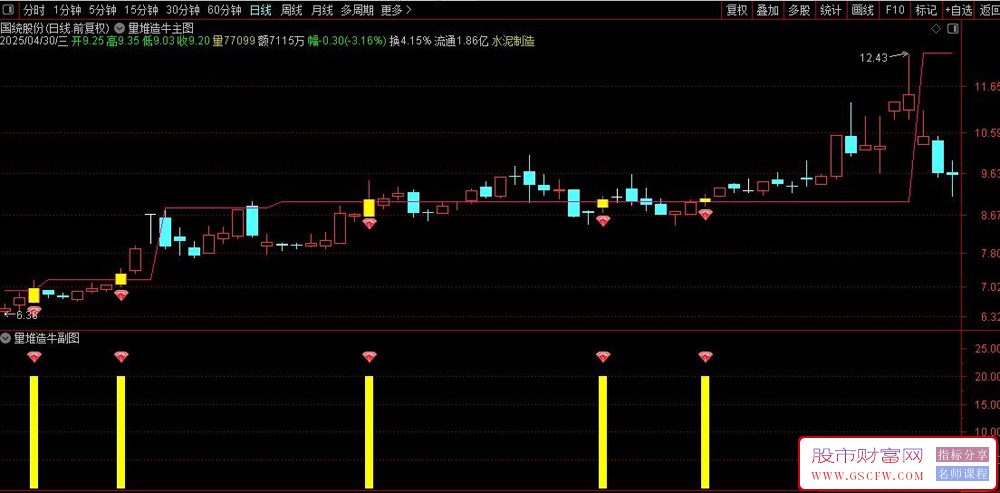This screenshot has width=1000, height=493.
Task: Select the 30分钟 period tab
Action: 182,10
